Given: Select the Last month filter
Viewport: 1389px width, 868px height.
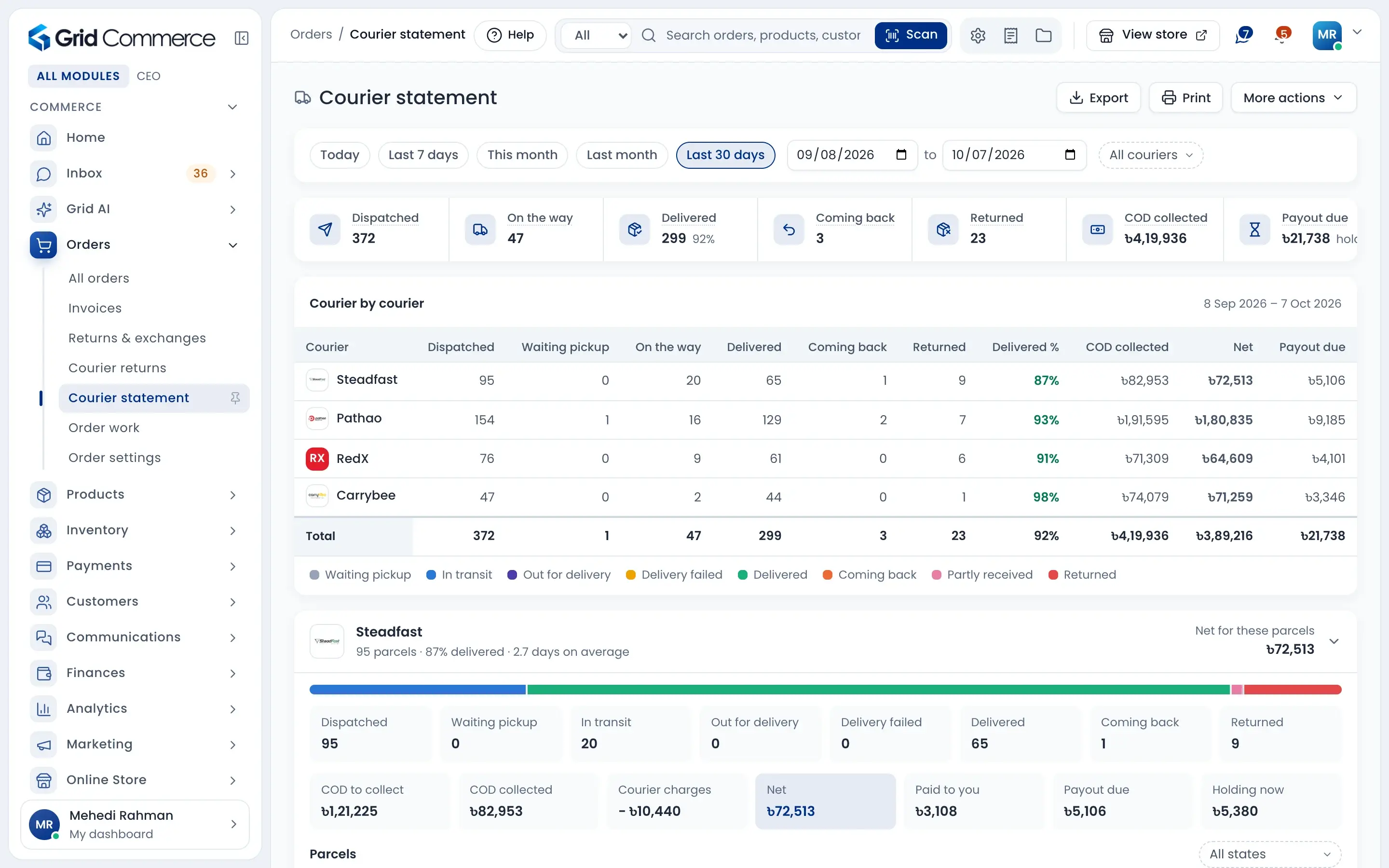Looking at the screenshot, I should pos(622,155).
